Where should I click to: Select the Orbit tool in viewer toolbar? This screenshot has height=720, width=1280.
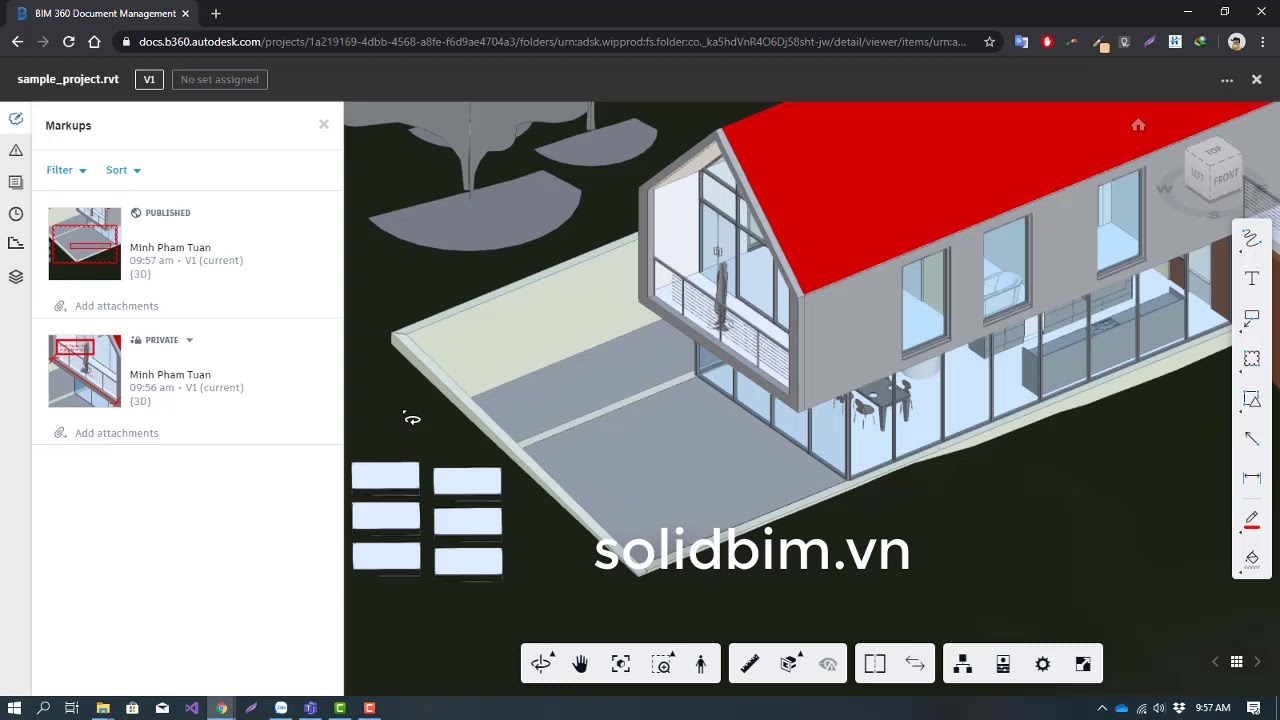pyautogui.click(x=541, y=664)
